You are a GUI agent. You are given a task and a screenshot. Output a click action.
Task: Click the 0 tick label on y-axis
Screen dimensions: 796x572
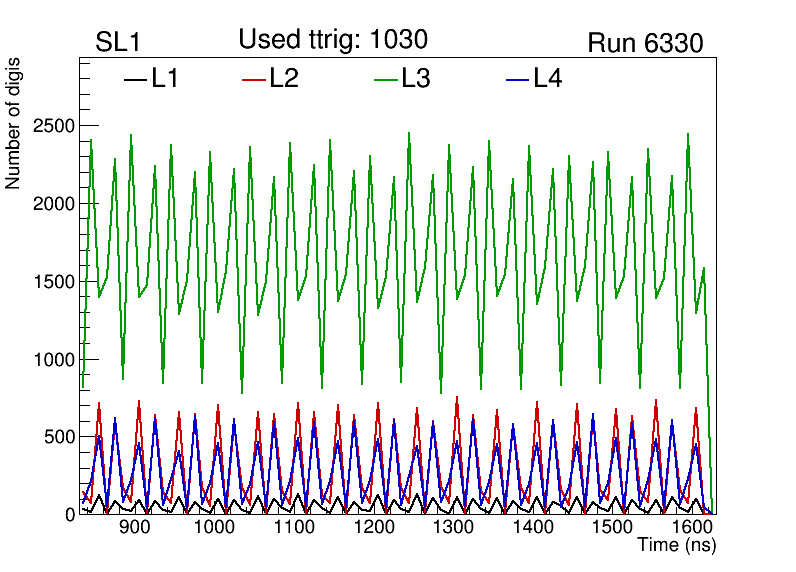(70, 514)
